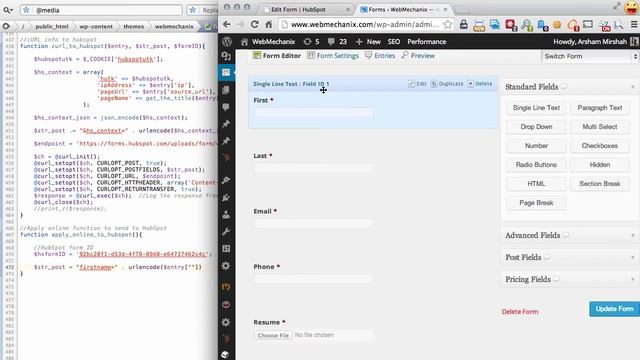640x360 pixels.
Task: Click the First name input field
Action: (x=313, y=113)
